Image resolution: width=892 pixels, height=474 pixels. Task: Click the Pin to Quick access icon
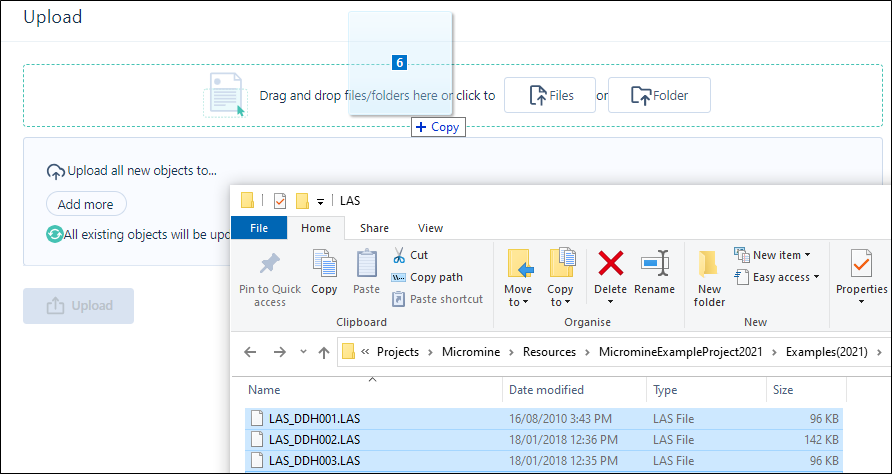(270, 265)
